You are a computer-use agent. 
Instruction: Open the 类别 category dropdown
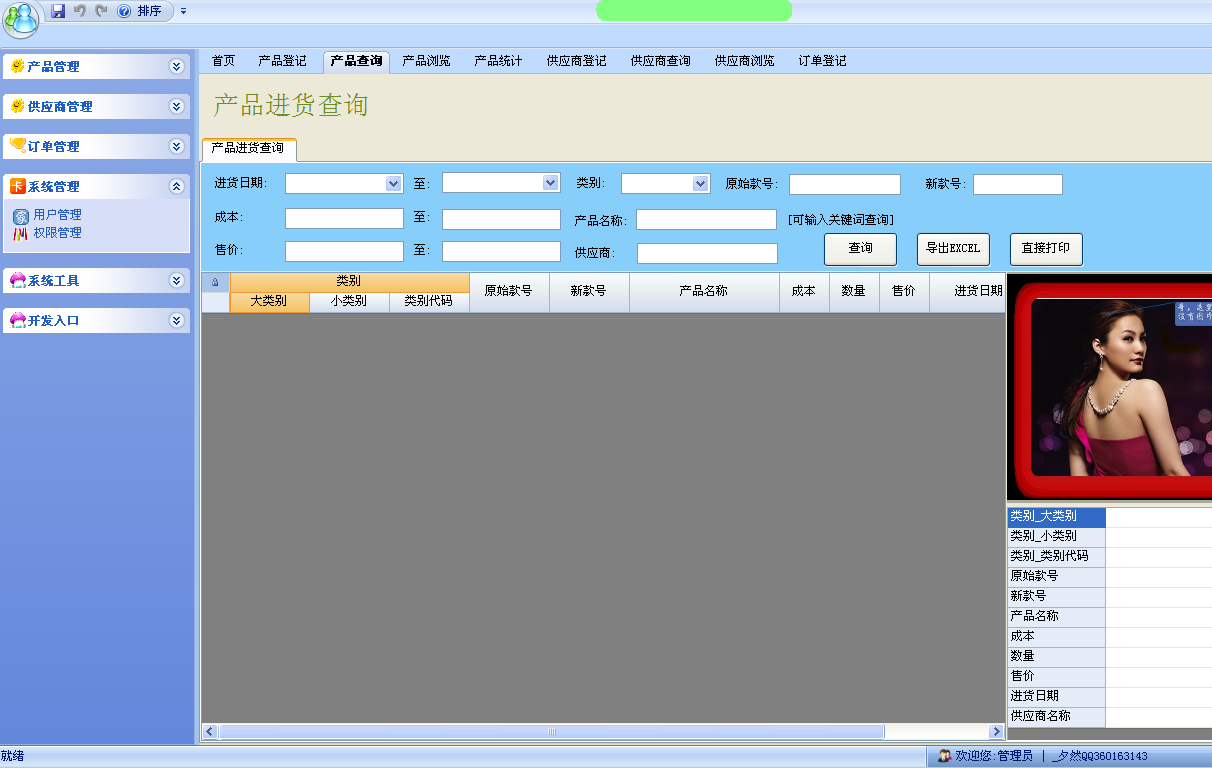pyautogui.click(x=700, y=184)
